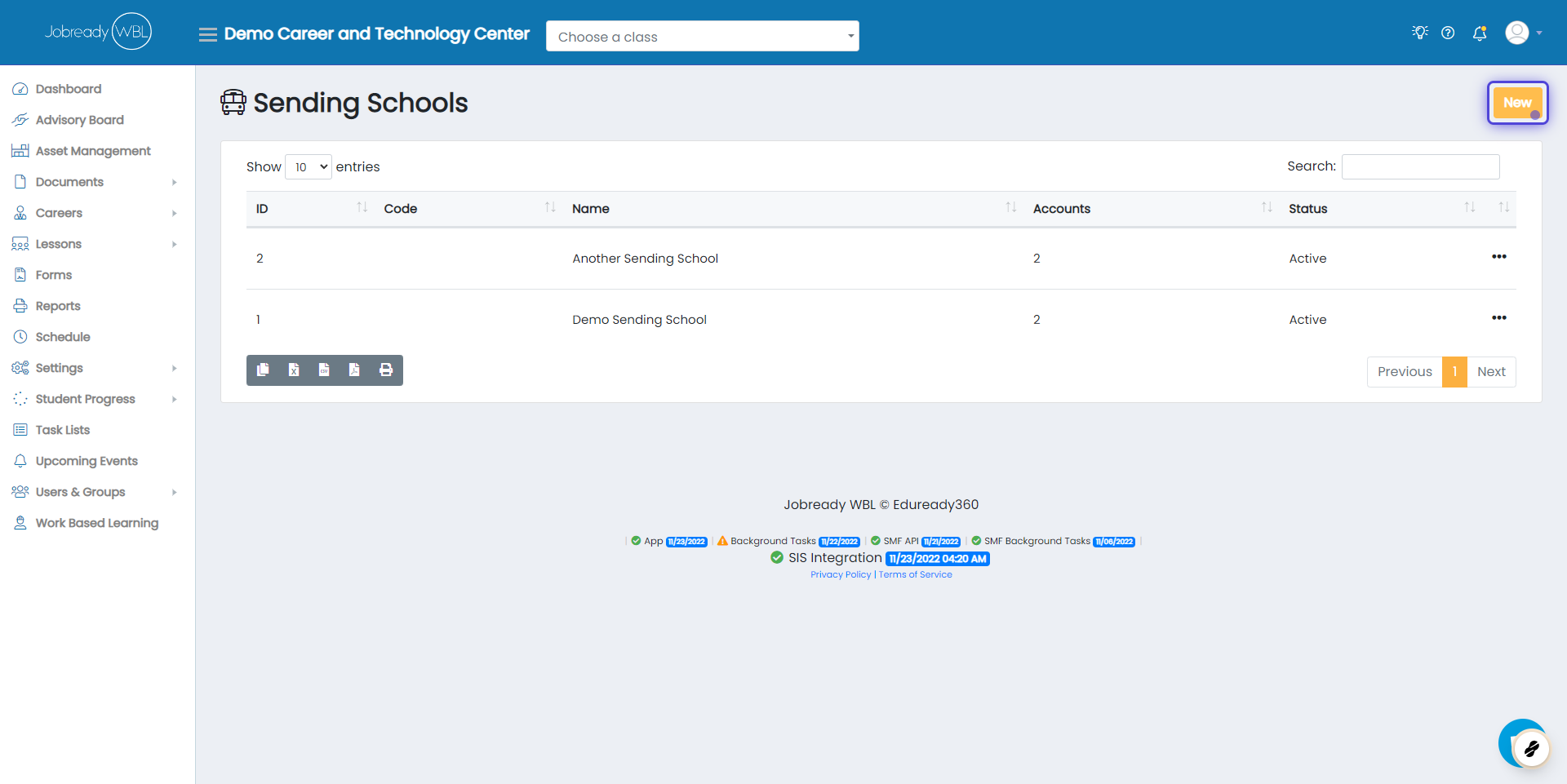The image size is (1567, 784).
Task: Sort table by Status column
Action: click(x=1380, y=209)
